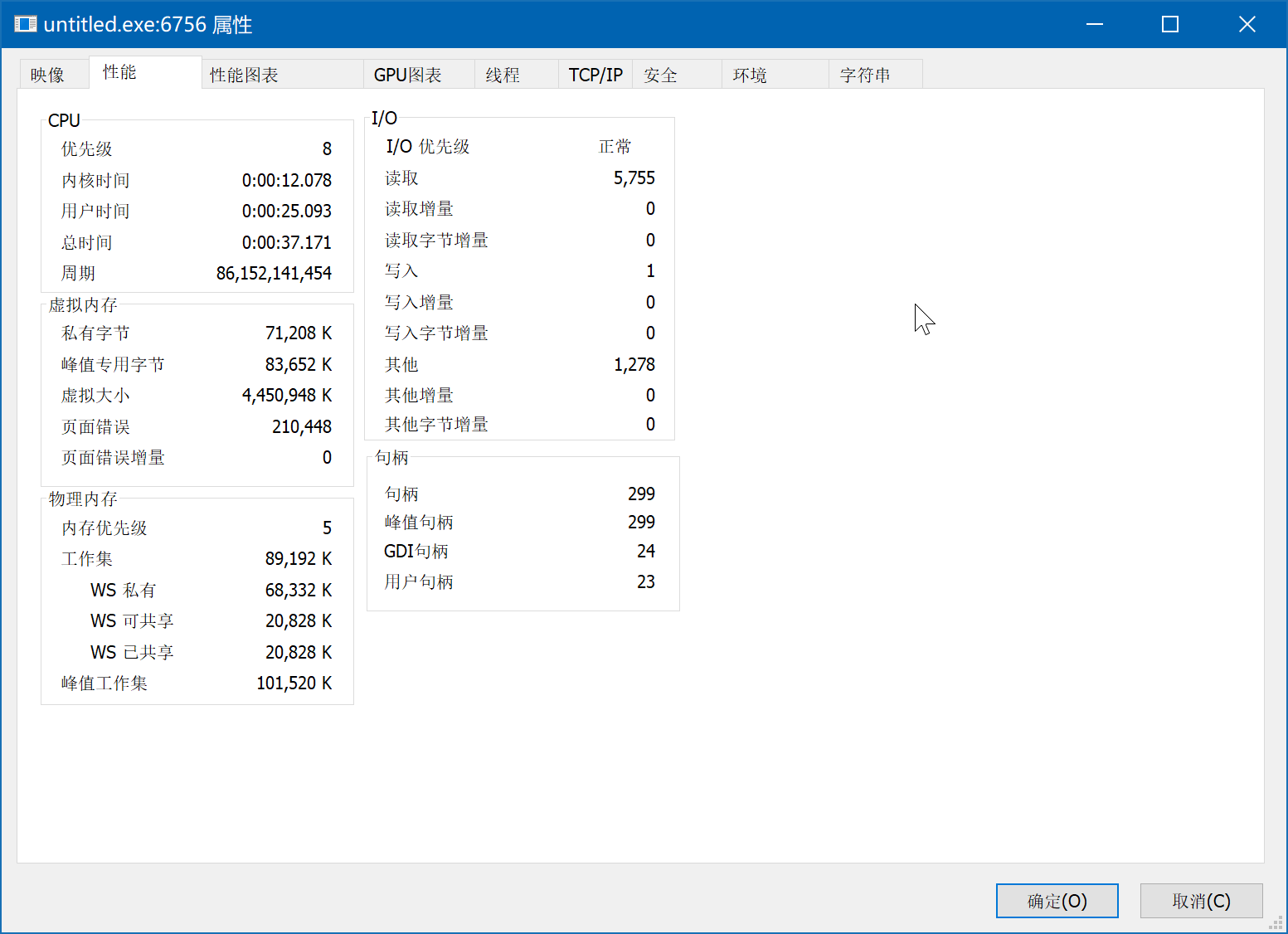Click the resize grip in the window corner
The image size is (1288, 934).
(1278, 924)
